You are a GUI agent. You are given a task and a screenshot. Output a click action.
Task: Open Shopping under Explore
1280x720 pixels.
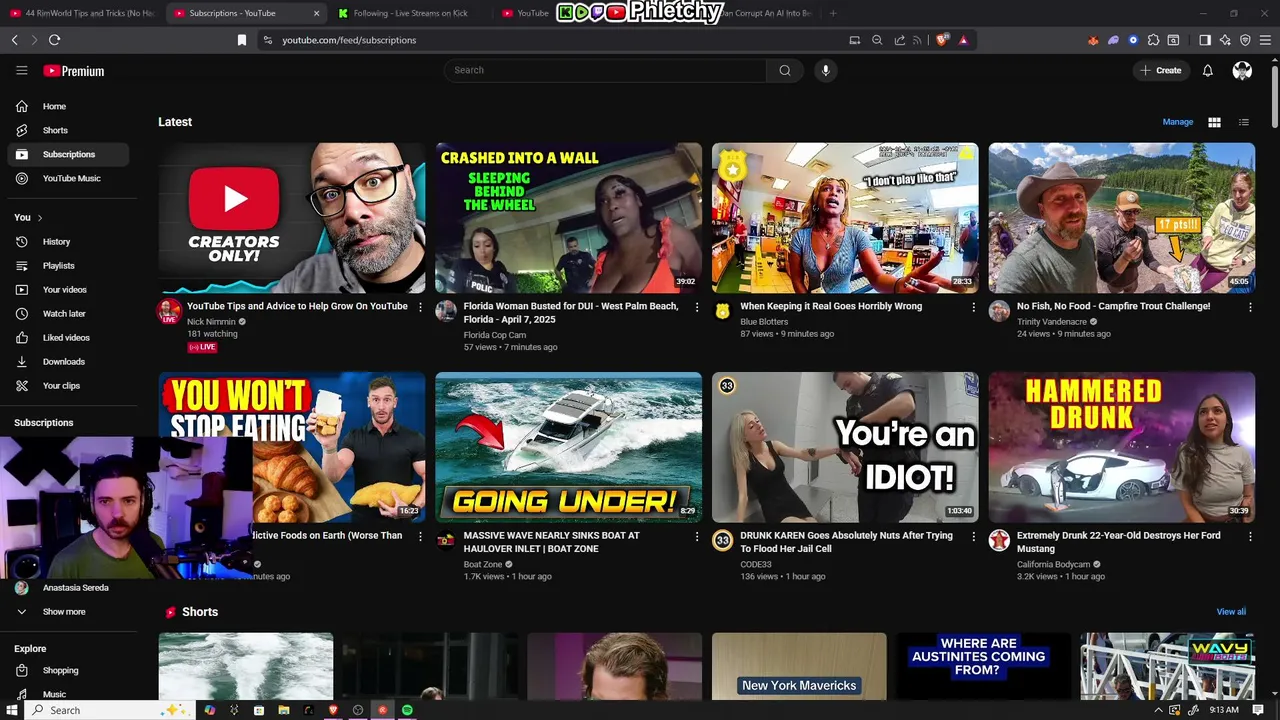pos(68,670)
